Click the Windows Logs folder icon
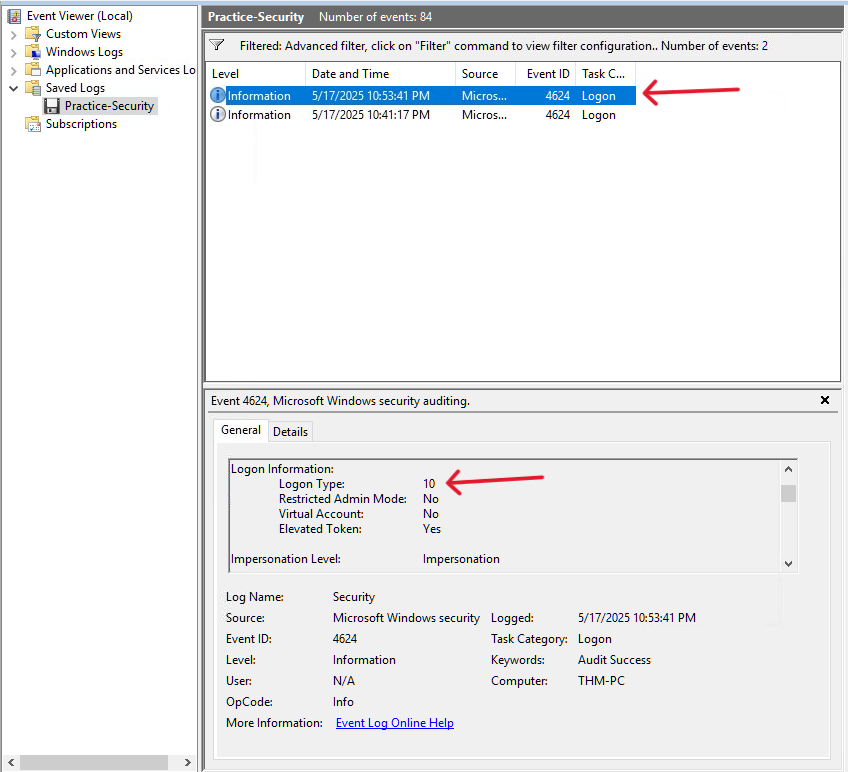Image resolution: width=848 pixels, height=772 pixels. point(33,52)
